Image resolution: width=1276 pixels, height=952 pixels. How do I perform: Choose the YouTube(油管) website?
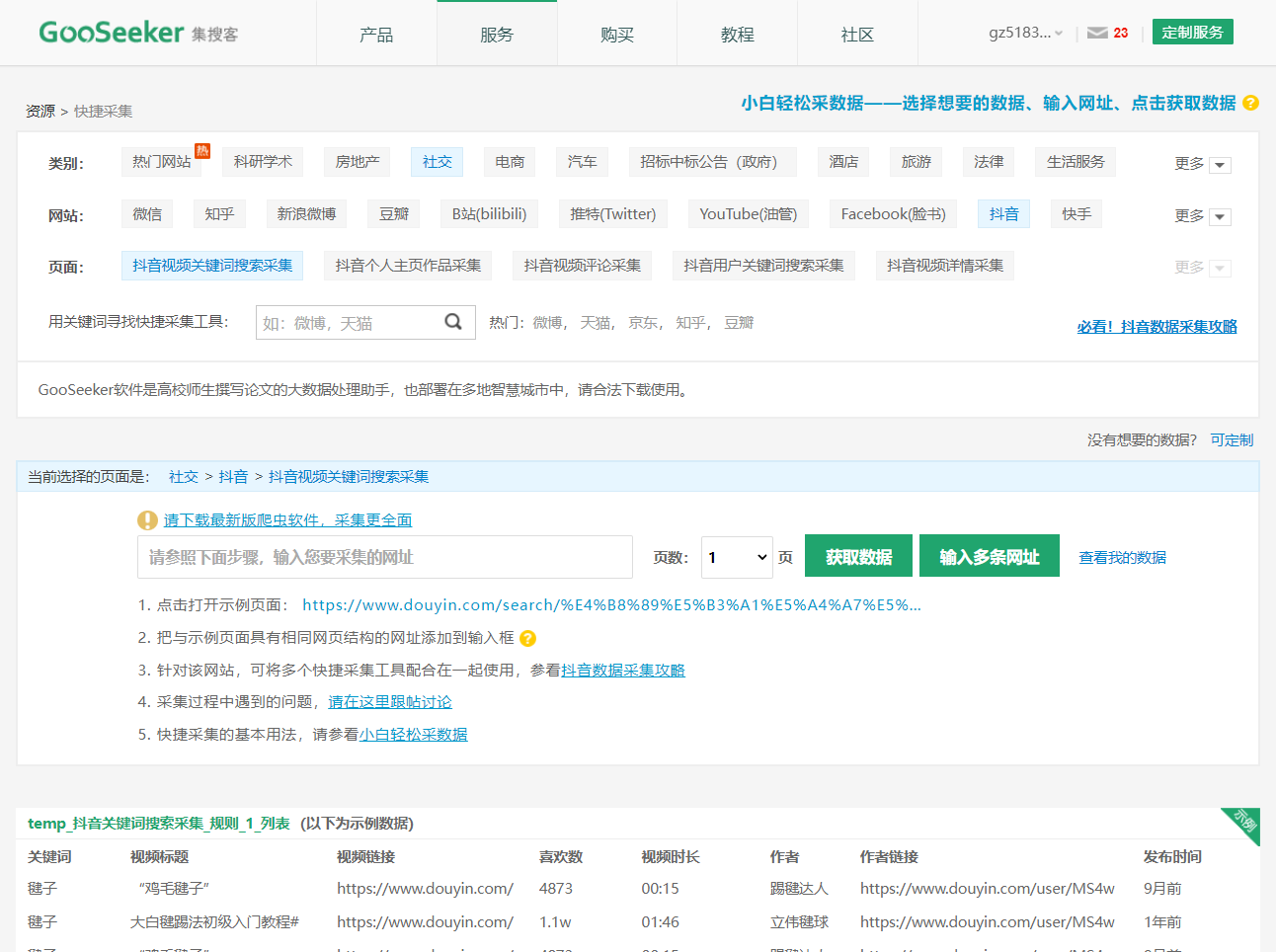tap(749, 213)
